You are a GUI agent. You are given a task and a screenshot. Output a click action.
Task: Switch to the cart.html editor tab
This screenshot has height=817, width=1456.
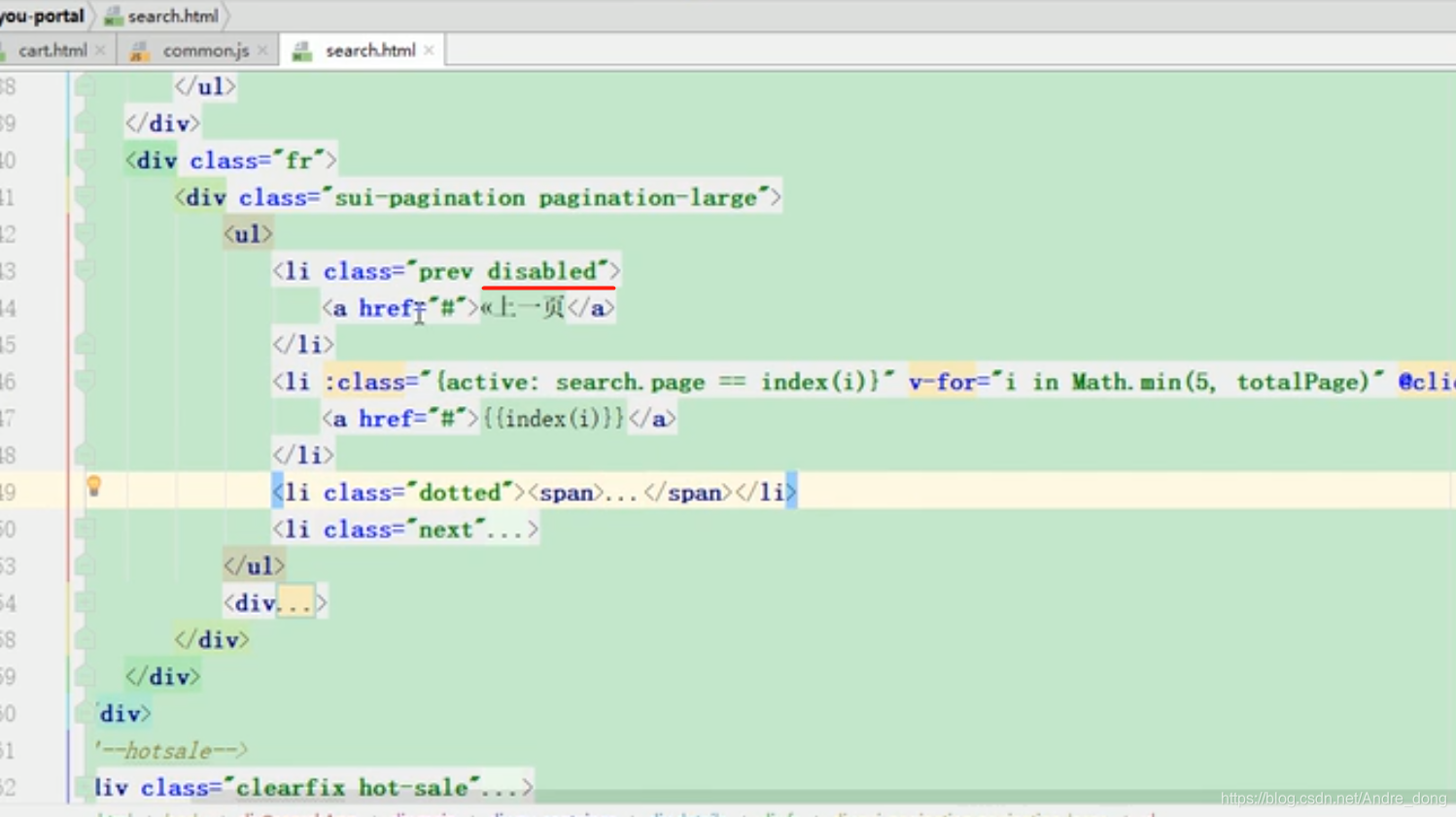(52, 51)
